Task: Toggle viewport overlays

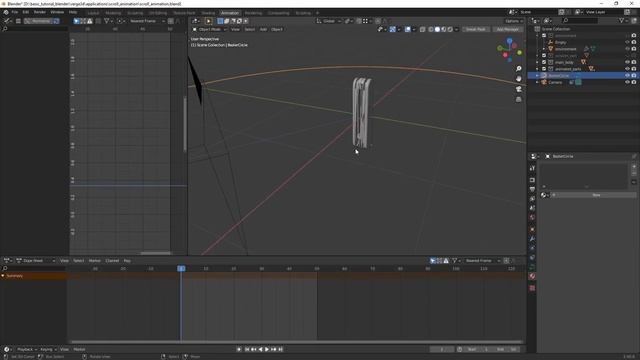Action: click(x=407, y=29)
